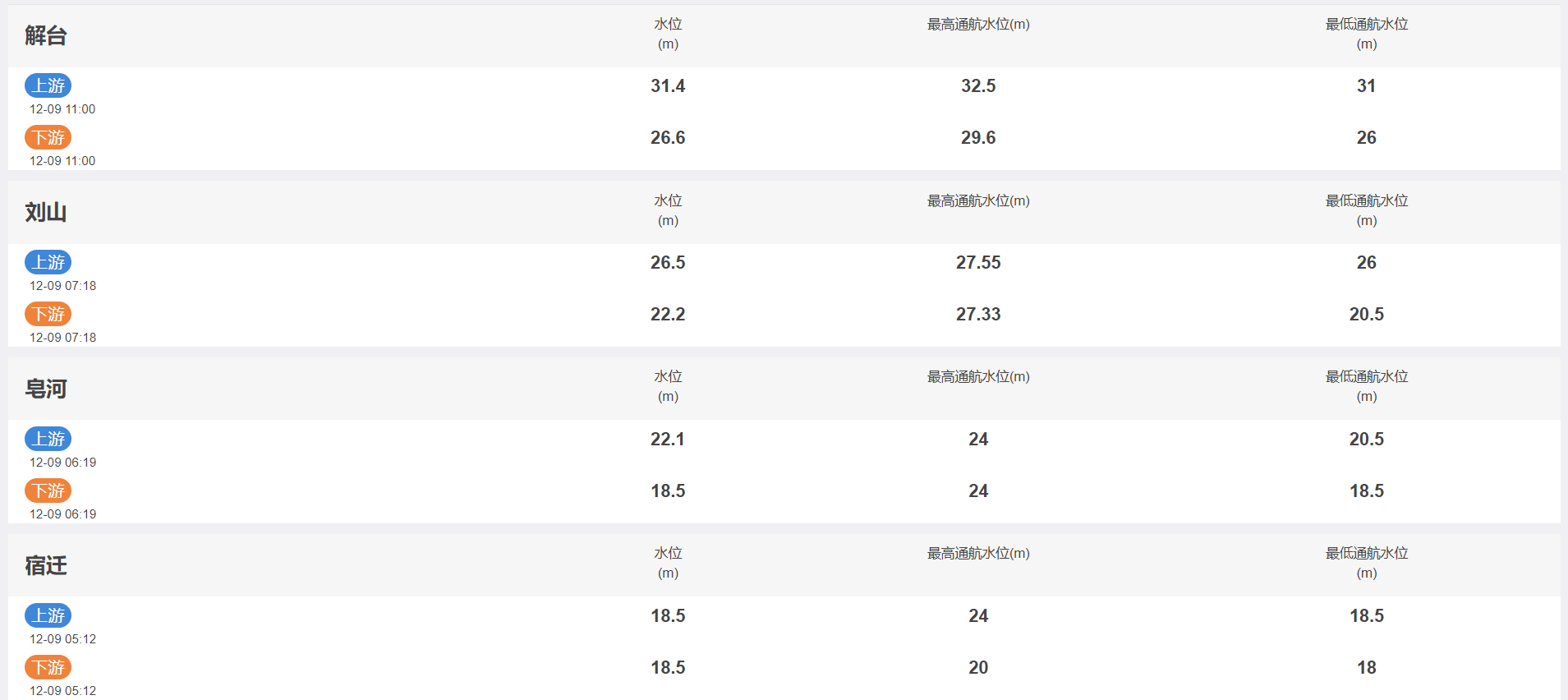The width and height of the screenshot is (1568, 700).
Task: Click the 下游 badge under 宿迁
Action: [x=48, y=667]
